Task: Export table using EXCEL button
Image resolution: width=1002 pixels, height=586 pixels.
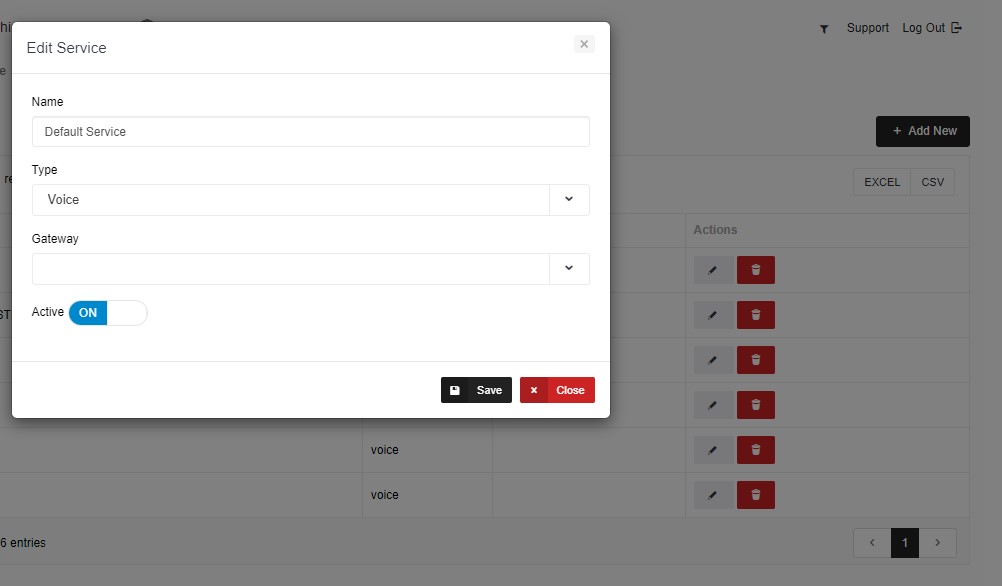Action: click(x=881, y=182)
